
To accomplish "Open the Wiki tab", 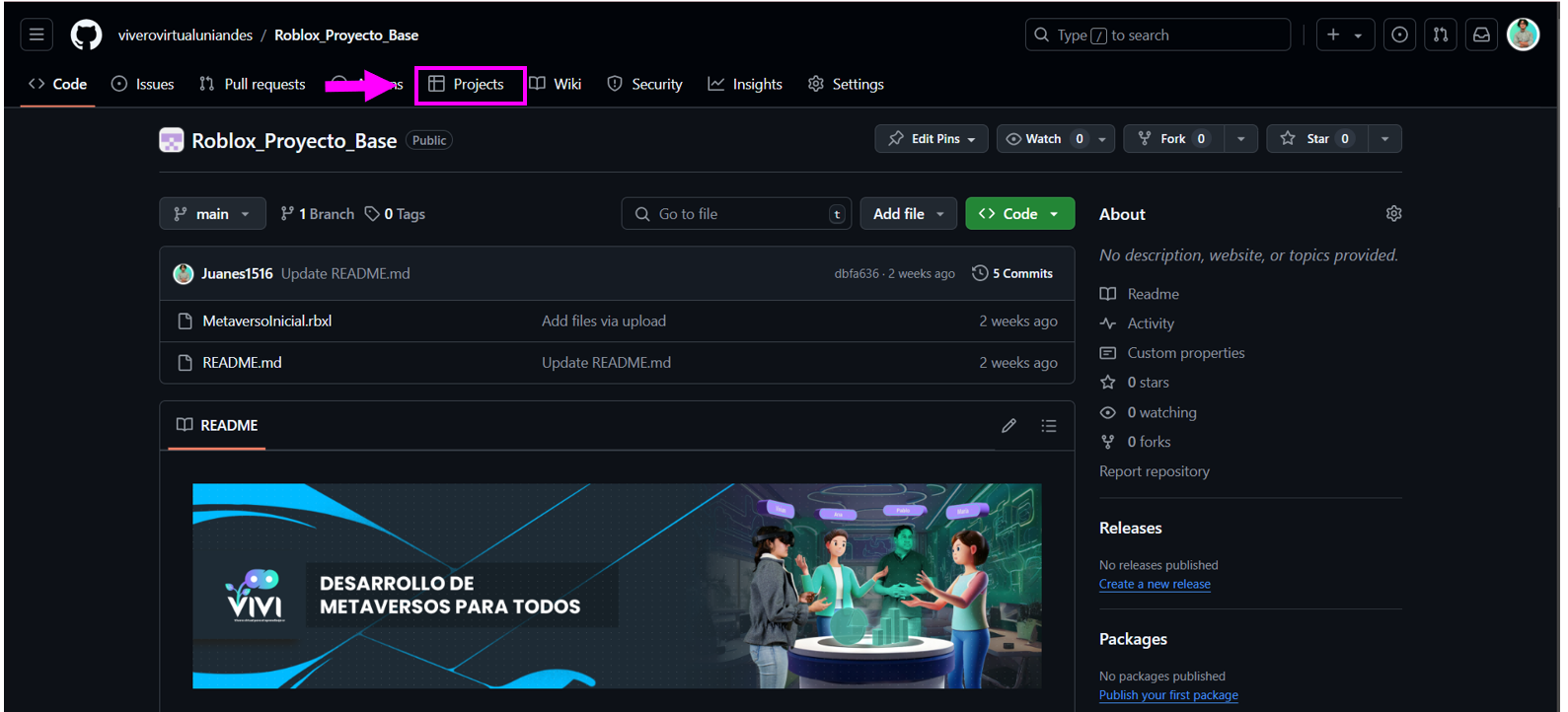I will [556, 84].
